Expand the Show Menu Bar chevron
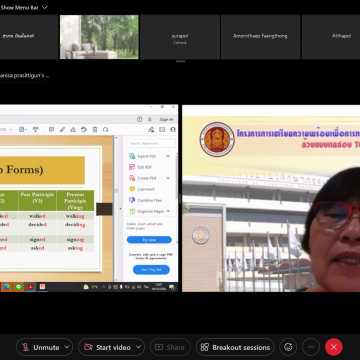The image size is (360, 360). coord(45,7)
